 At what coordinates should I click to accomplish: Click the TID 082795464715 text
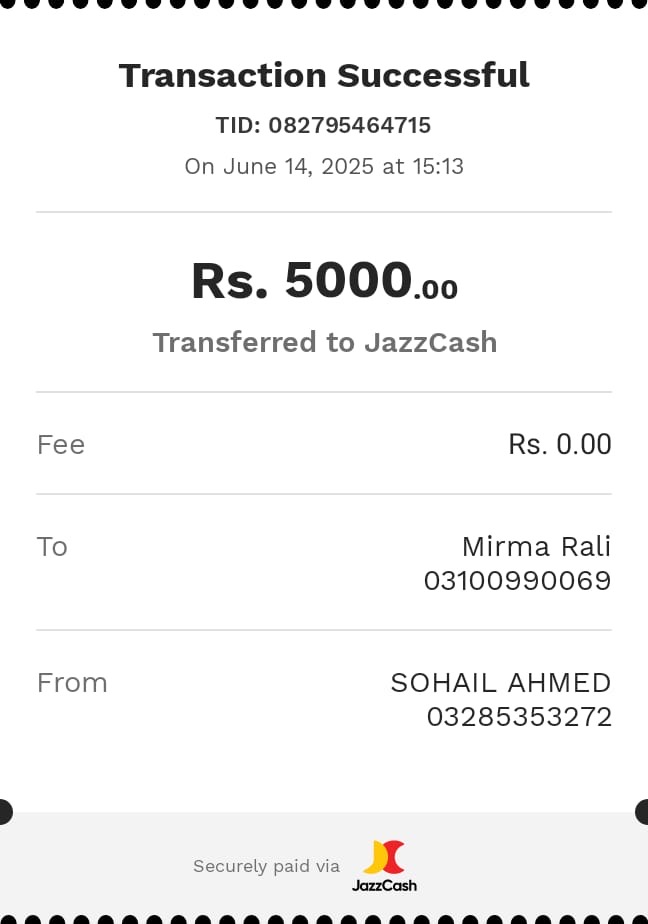323,125
